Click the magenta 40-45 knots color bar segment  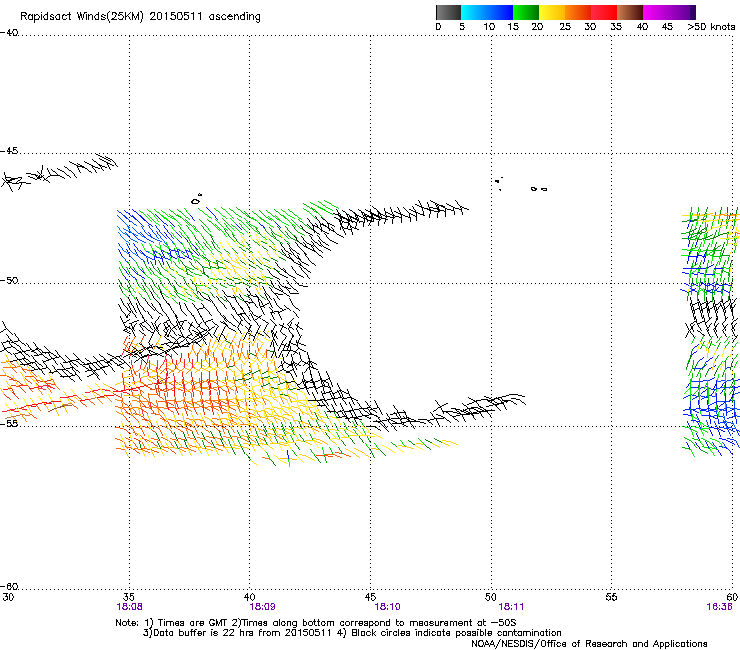[x=656, y=12]
